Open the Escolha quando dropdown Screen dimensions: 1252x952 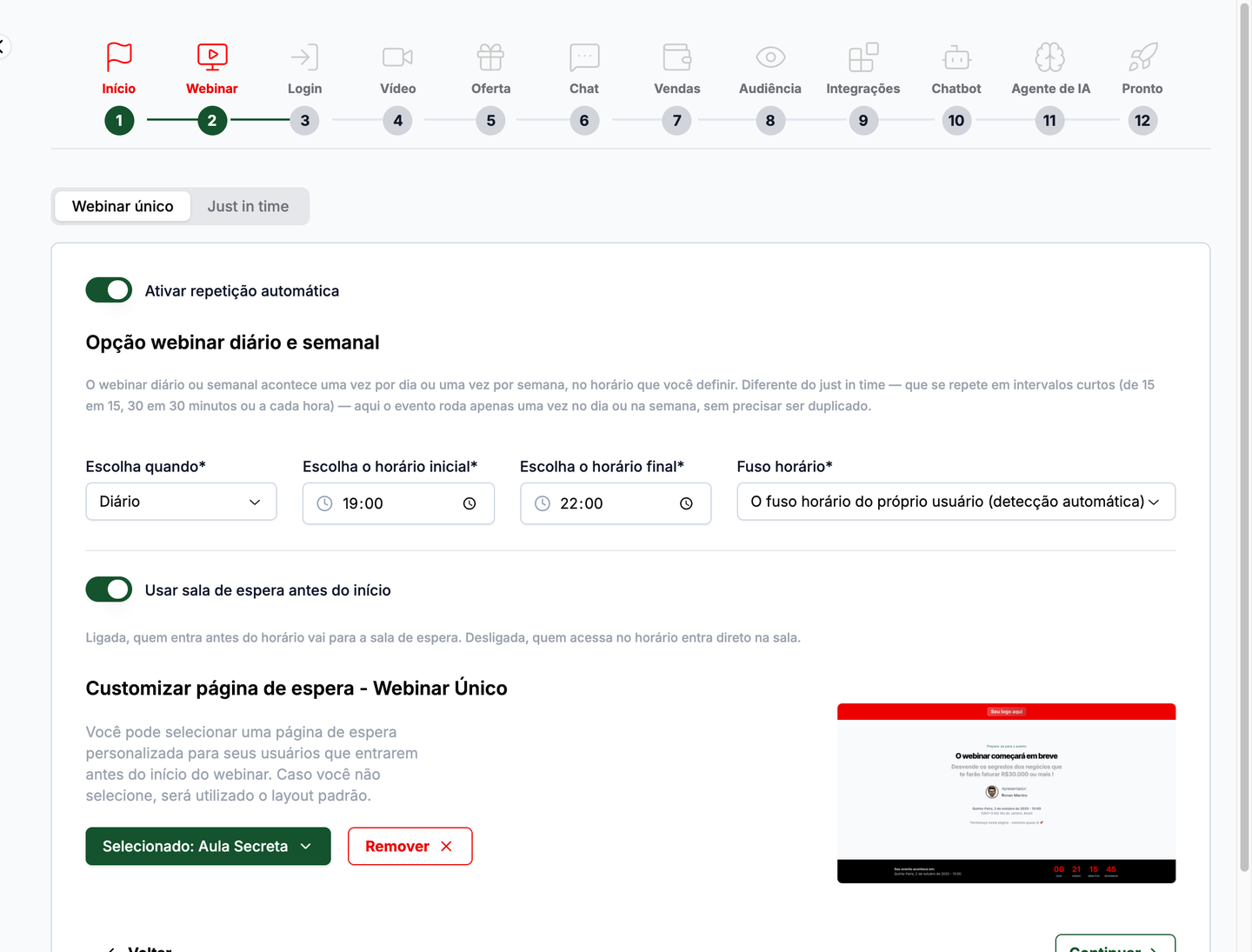181,502
